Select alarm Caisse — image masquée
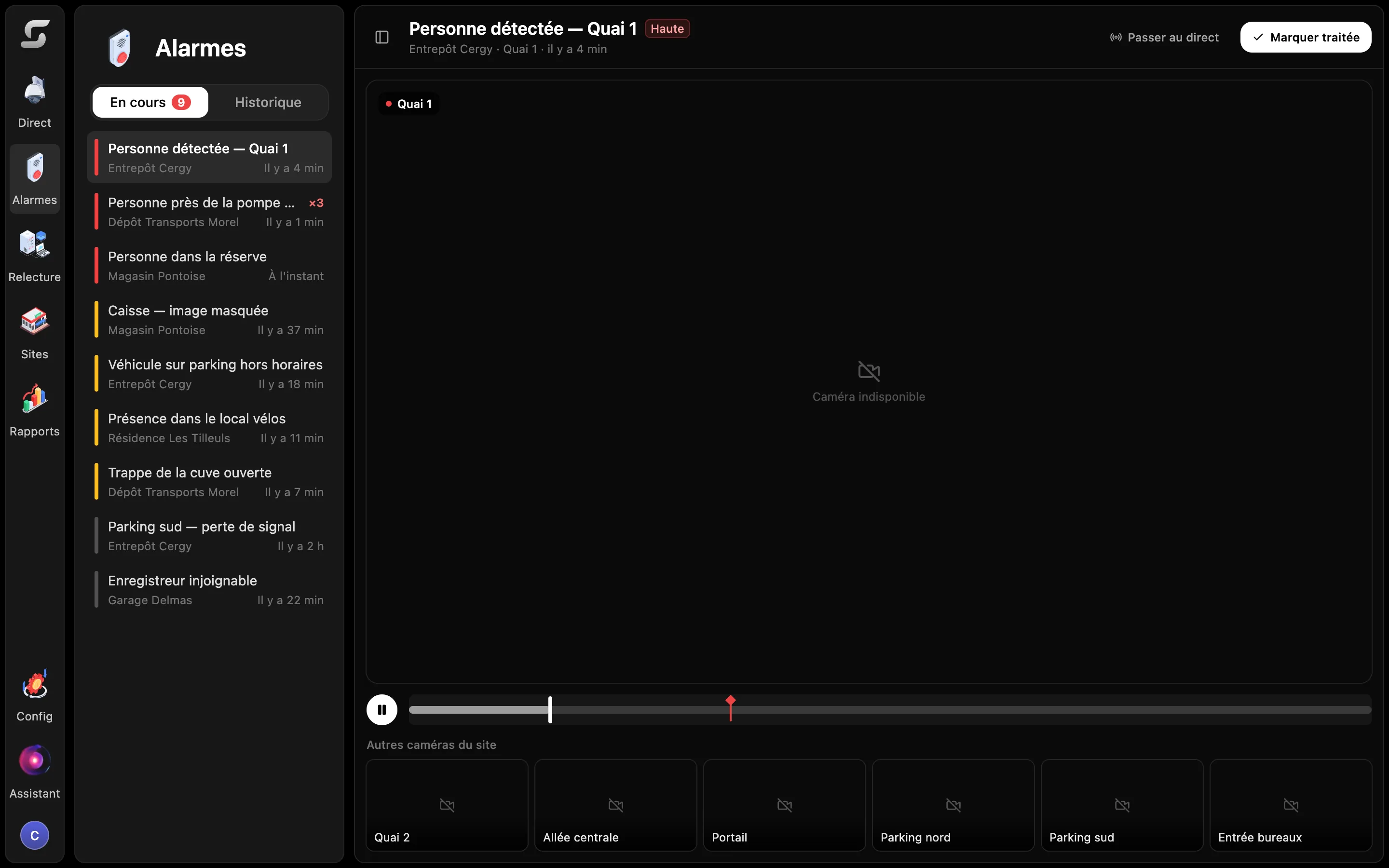This screenshot has width=1389, height=868. 209,319
